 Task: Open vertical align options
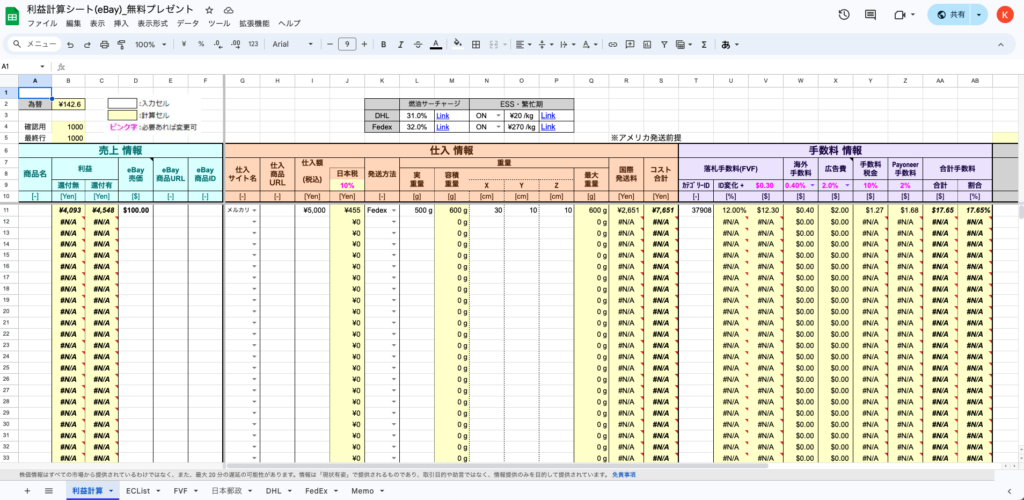545,44
